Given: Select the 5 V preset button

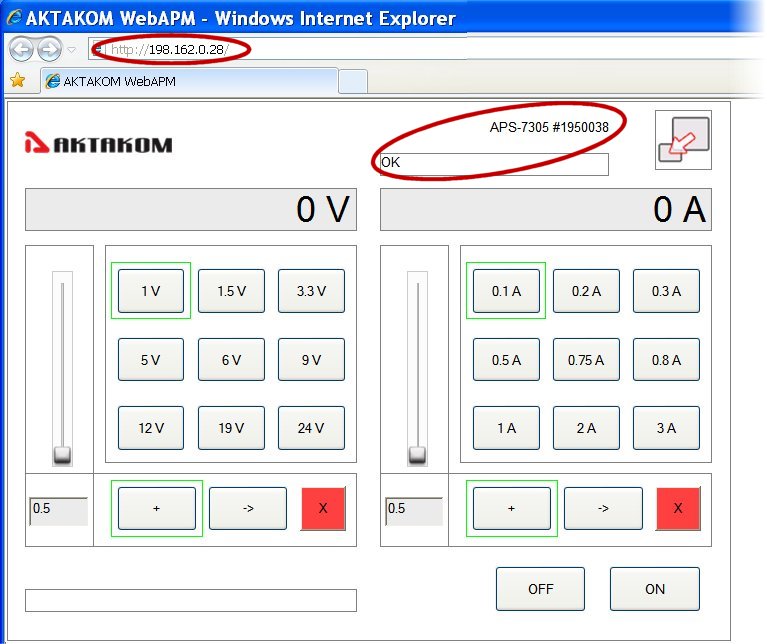Looking at the screenshot, I should pos(151,359).
